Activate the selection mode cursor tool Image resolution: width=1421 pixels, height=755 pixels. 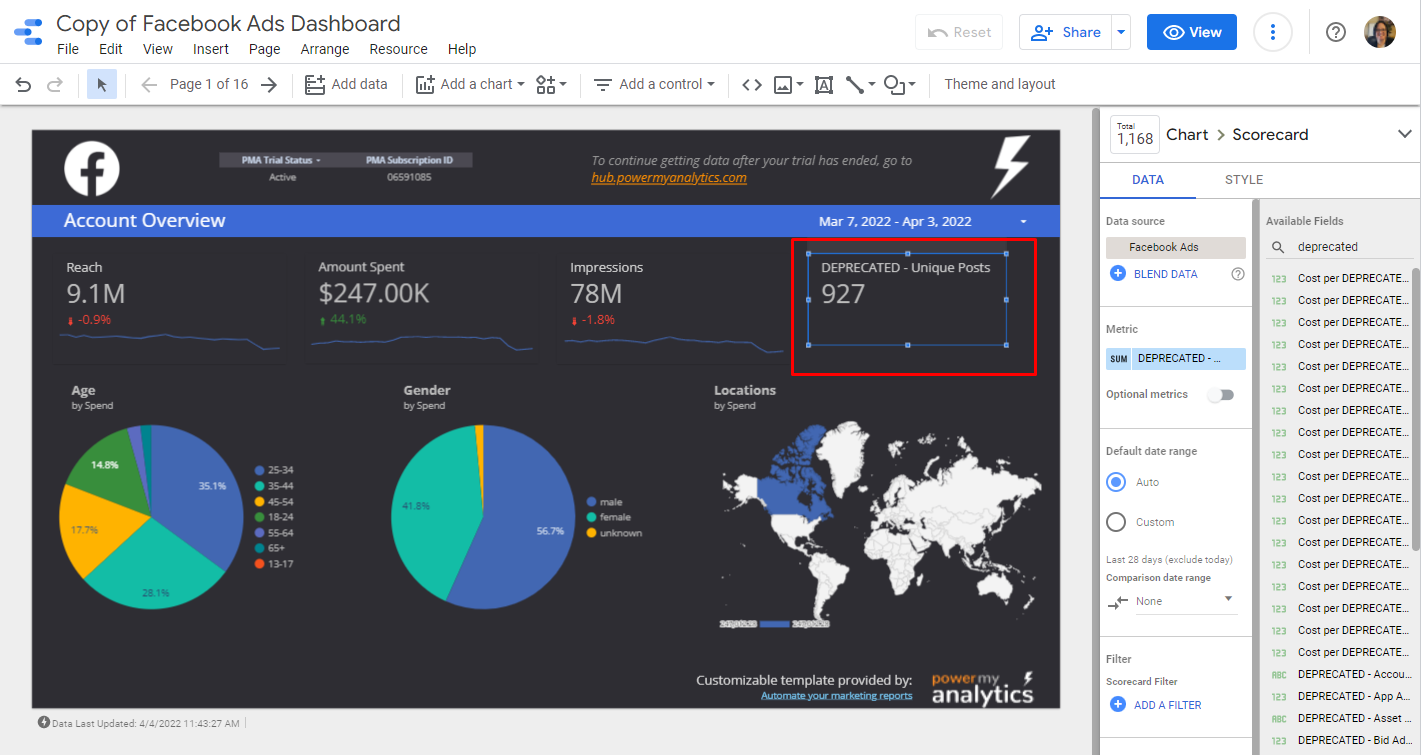click(102, 85)
